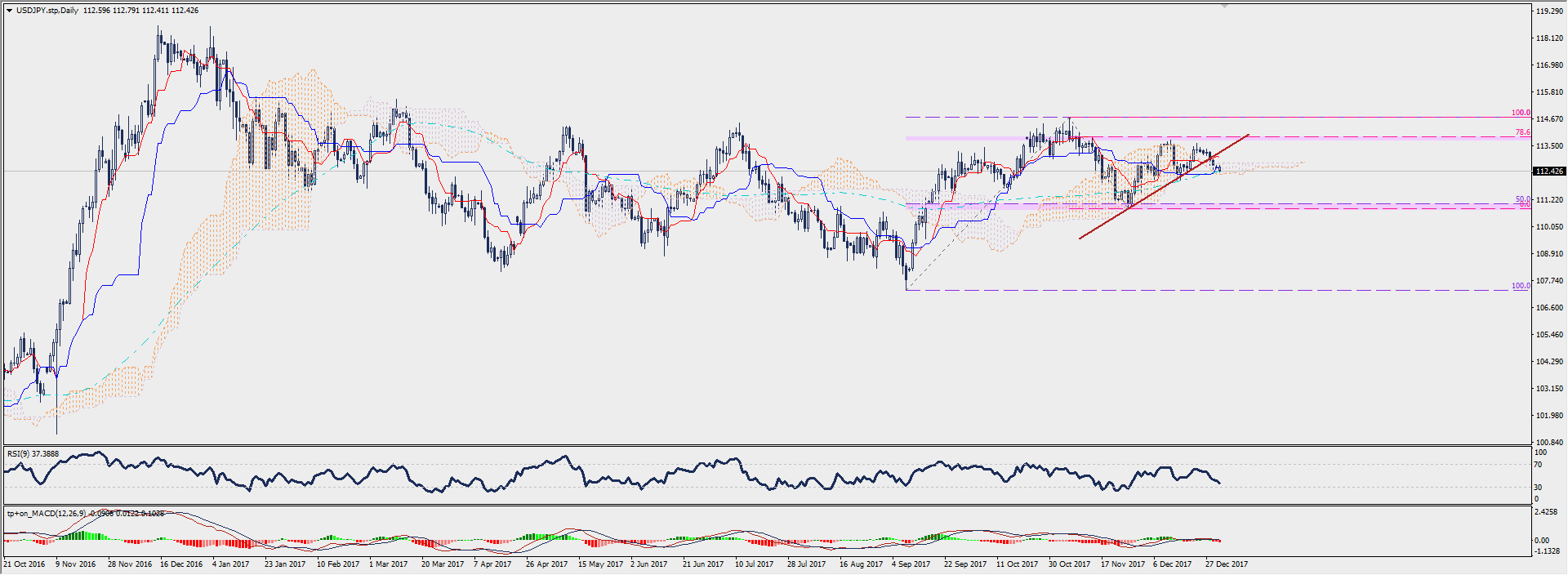
Task: Click price scale value 110.050
Action: coord(1549,227)
